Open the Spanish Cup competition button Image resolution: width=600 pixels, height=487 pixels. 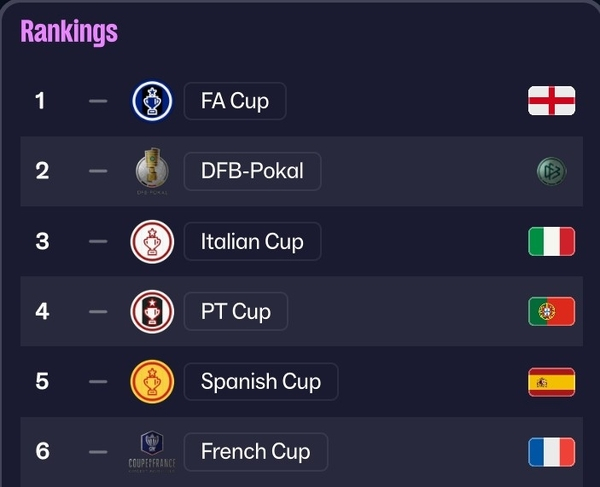(x=261, y=381)
